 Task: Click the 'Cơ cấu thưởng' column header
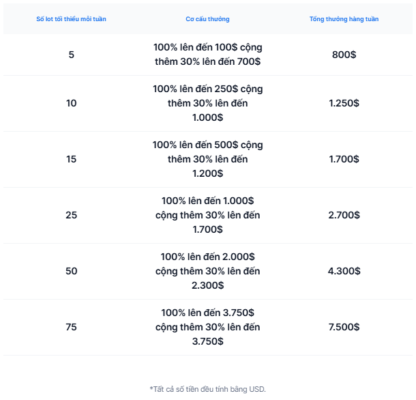tap(208, 19)
